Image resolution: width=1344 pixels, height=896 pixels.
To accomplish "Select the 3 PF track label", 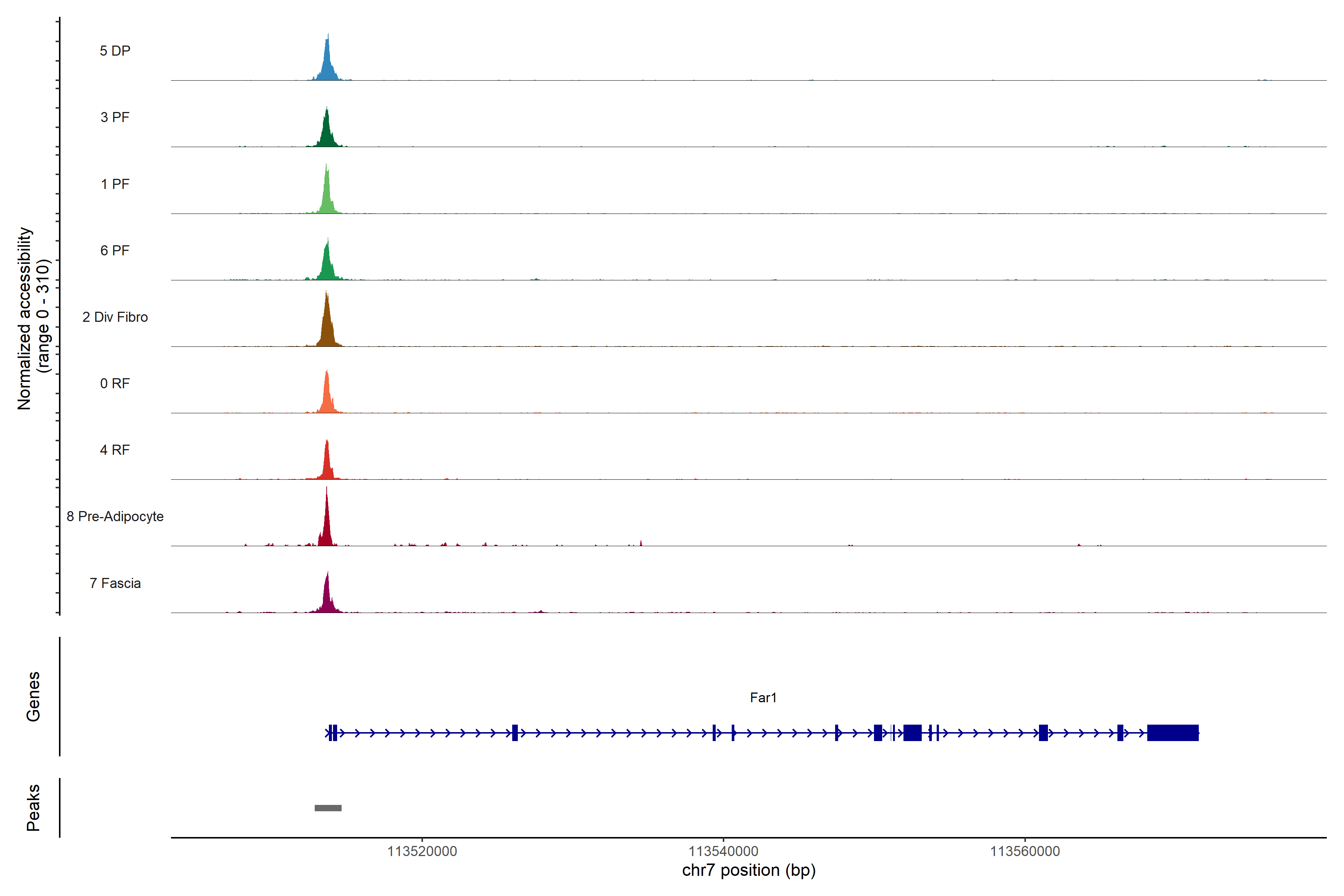I will (115, 117).
